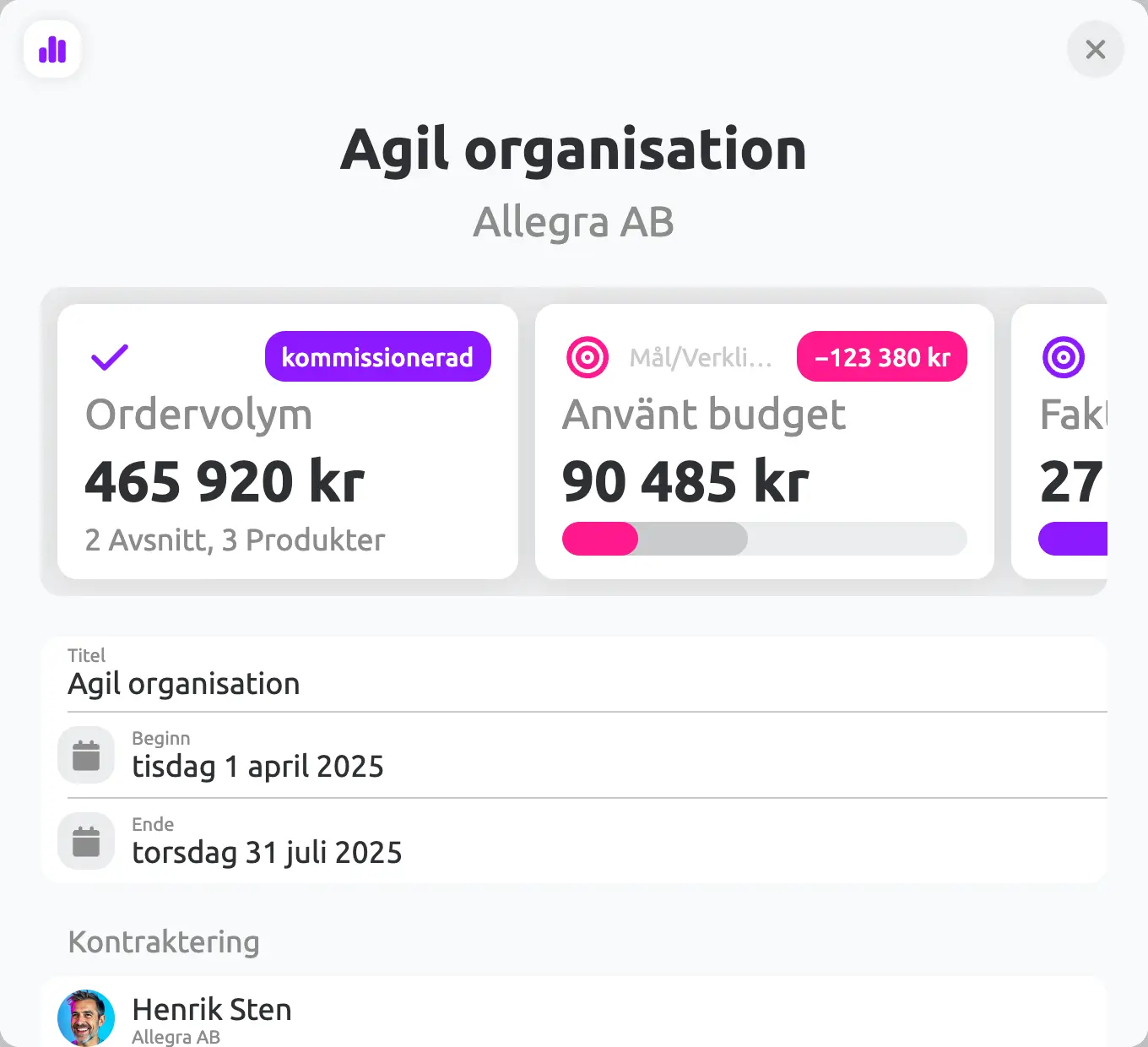Click the purple target icon on third card
Image resolution: width=1148 pixels, height=1047 pixels.
pyautogui.click(x=1064, y=357)
